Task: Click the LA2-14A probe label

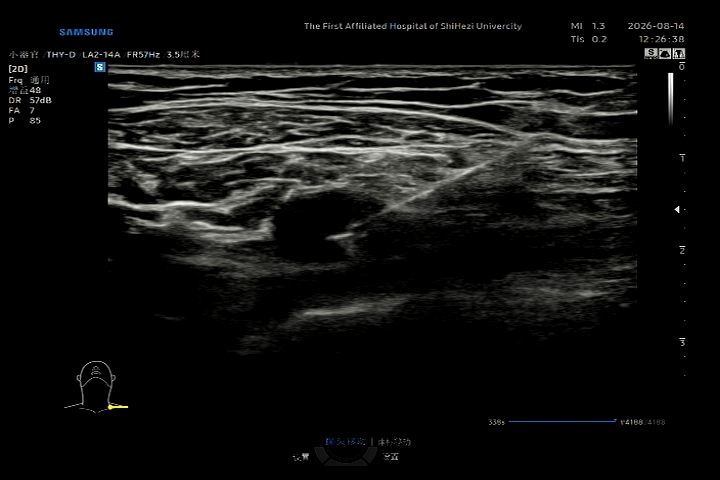Action: click(101, 55)
